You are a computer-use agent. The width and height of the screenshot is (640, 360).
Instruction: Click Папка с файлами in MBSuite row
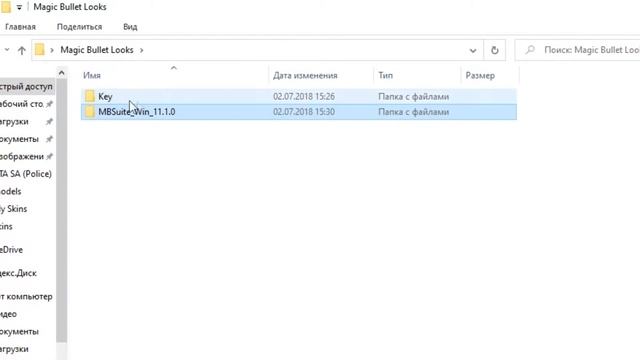click(413, 112)
